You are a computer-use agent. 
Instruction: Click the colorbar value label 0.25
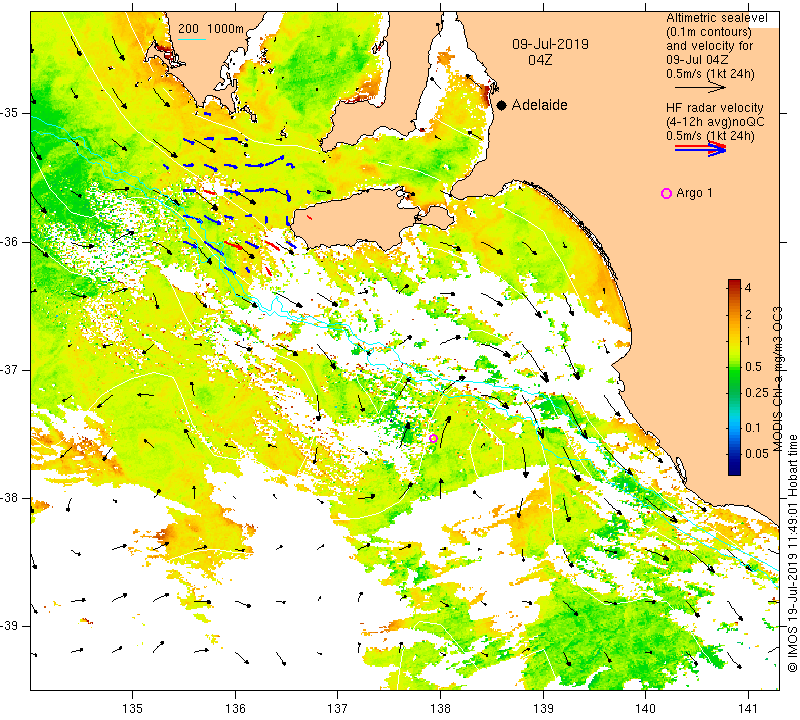click(x=757, y=392)
